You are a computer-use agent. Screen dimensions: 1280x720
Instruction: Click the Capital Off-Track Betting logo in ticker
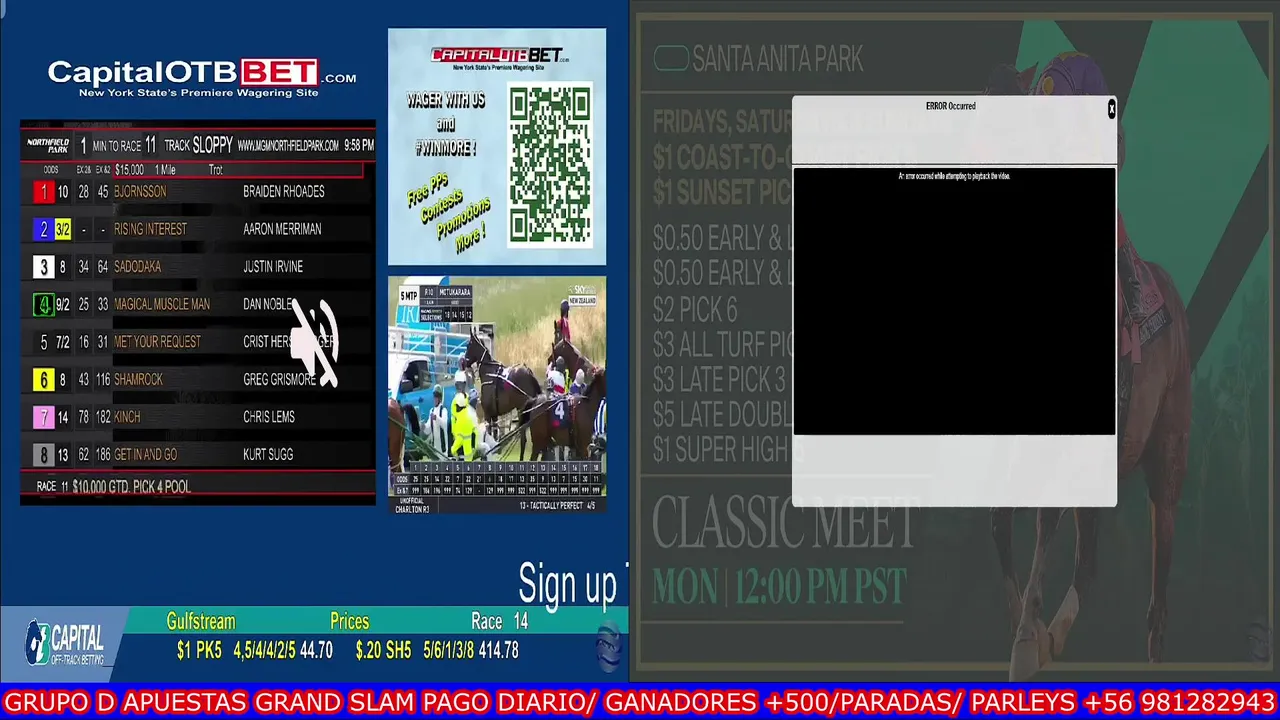click(x=64, y=643)
